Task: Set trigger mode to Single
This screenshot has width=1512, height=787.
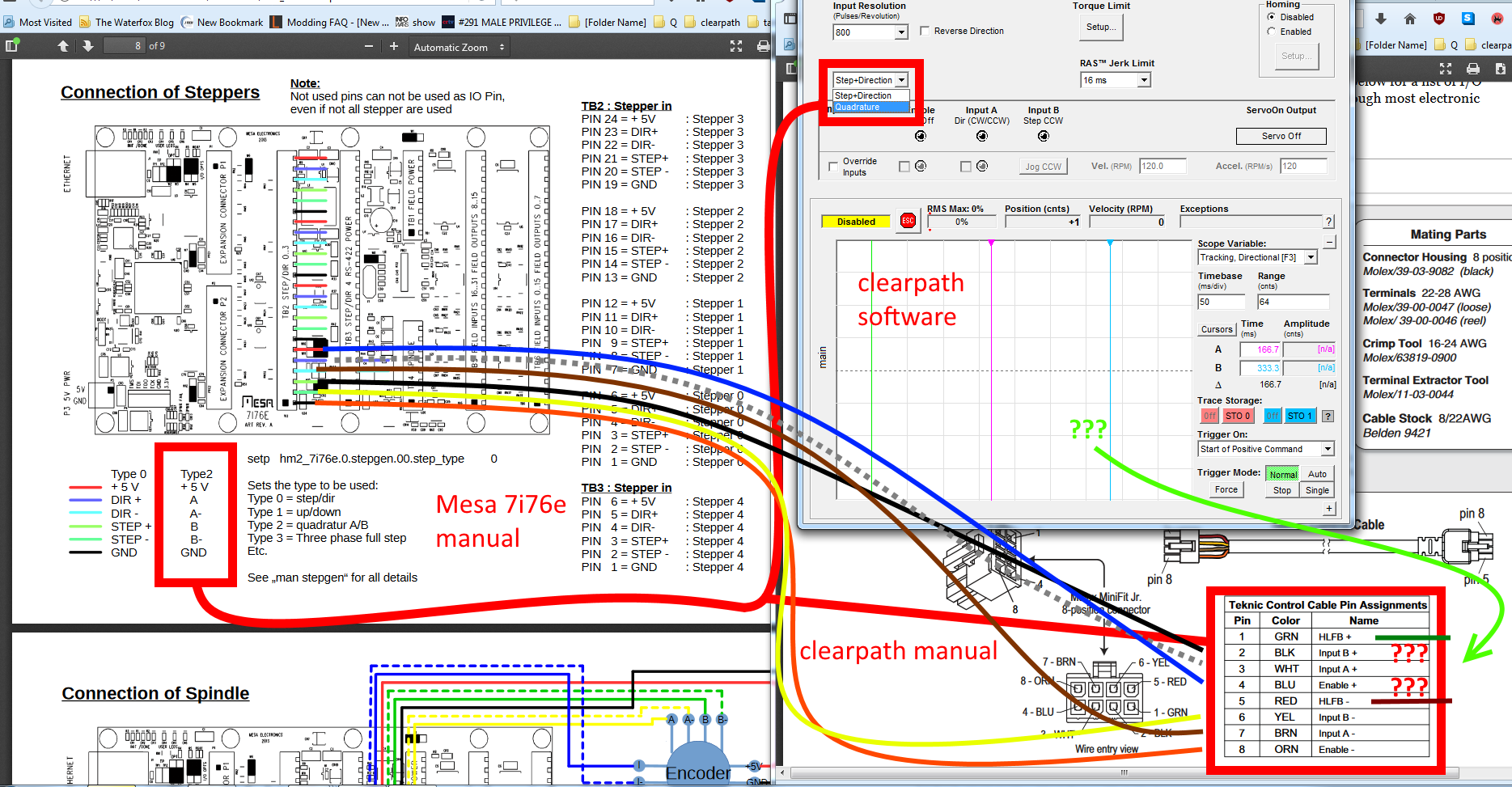Action: 1317,490
